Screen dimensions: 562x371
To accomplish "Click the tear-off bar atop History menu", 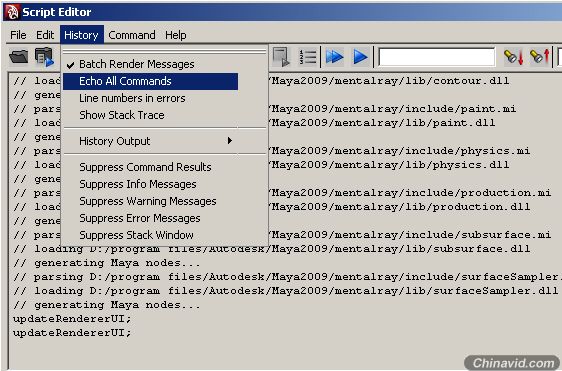I will tap(165, 52).
